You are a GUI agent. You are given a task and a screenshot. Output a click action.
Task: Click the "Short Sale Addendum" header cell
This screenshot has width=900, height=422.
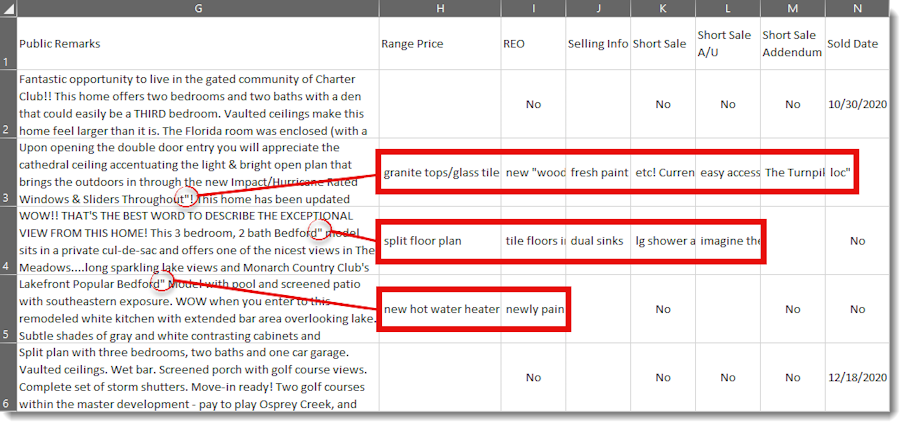click(x=793, y=44)
